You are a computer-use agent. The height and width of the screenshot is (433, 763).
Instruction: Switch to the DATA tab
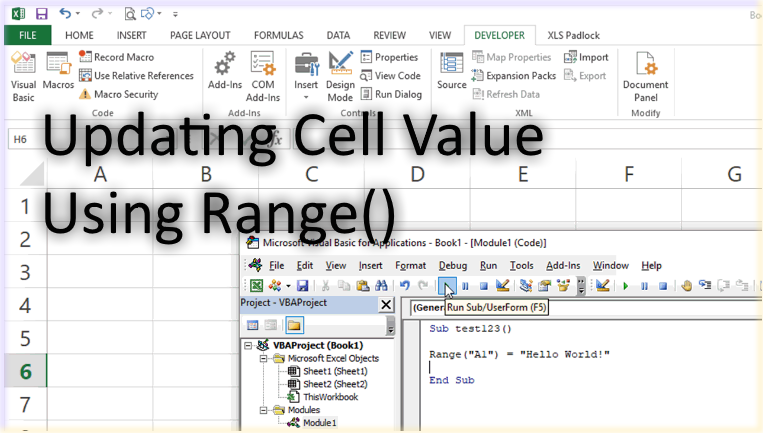pyautogui.click(x=338, y=35)
